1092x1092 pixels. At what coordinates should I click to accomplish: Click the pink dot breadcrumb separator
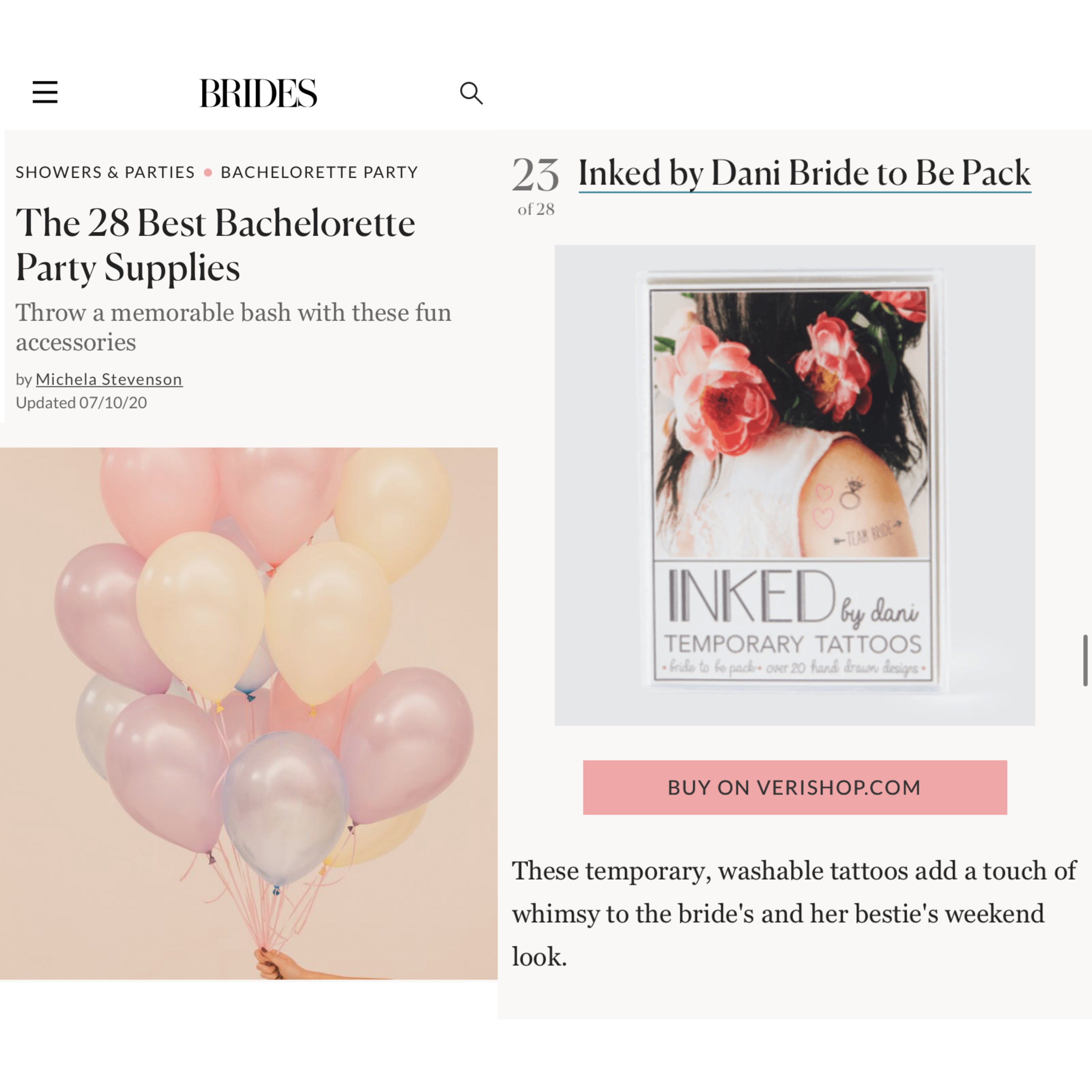tap(208, 172)
